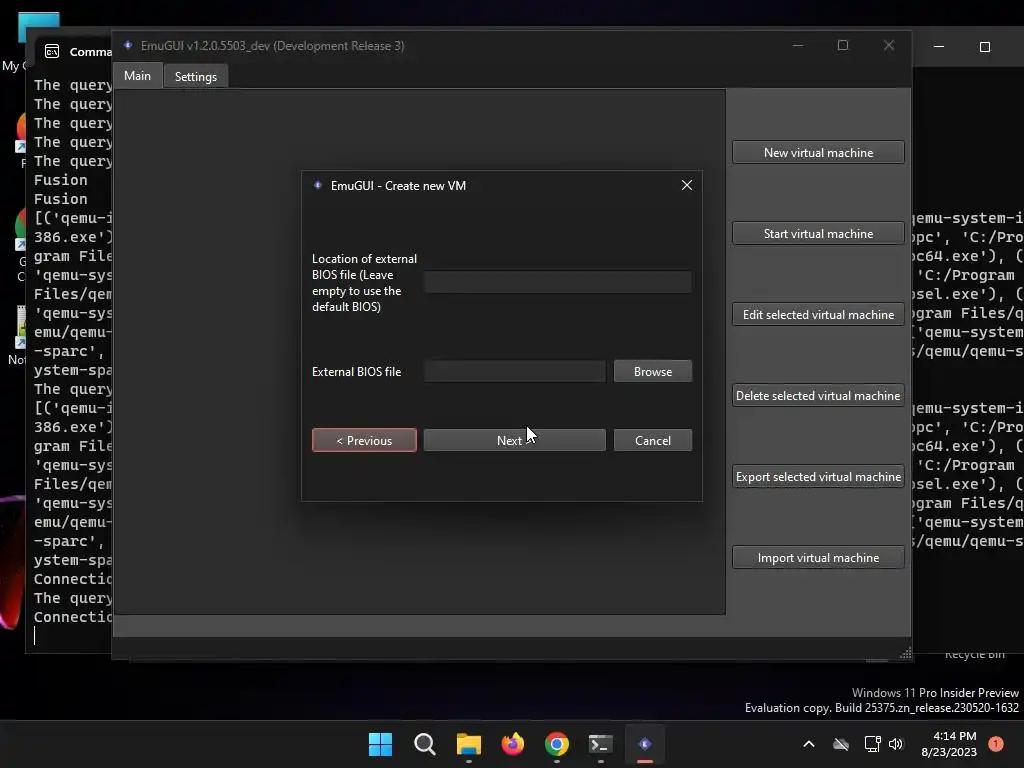This screenshot has height=768, width=1024.
Task: Click Delete selected virtual machine
Action: (x=818, y=395)
